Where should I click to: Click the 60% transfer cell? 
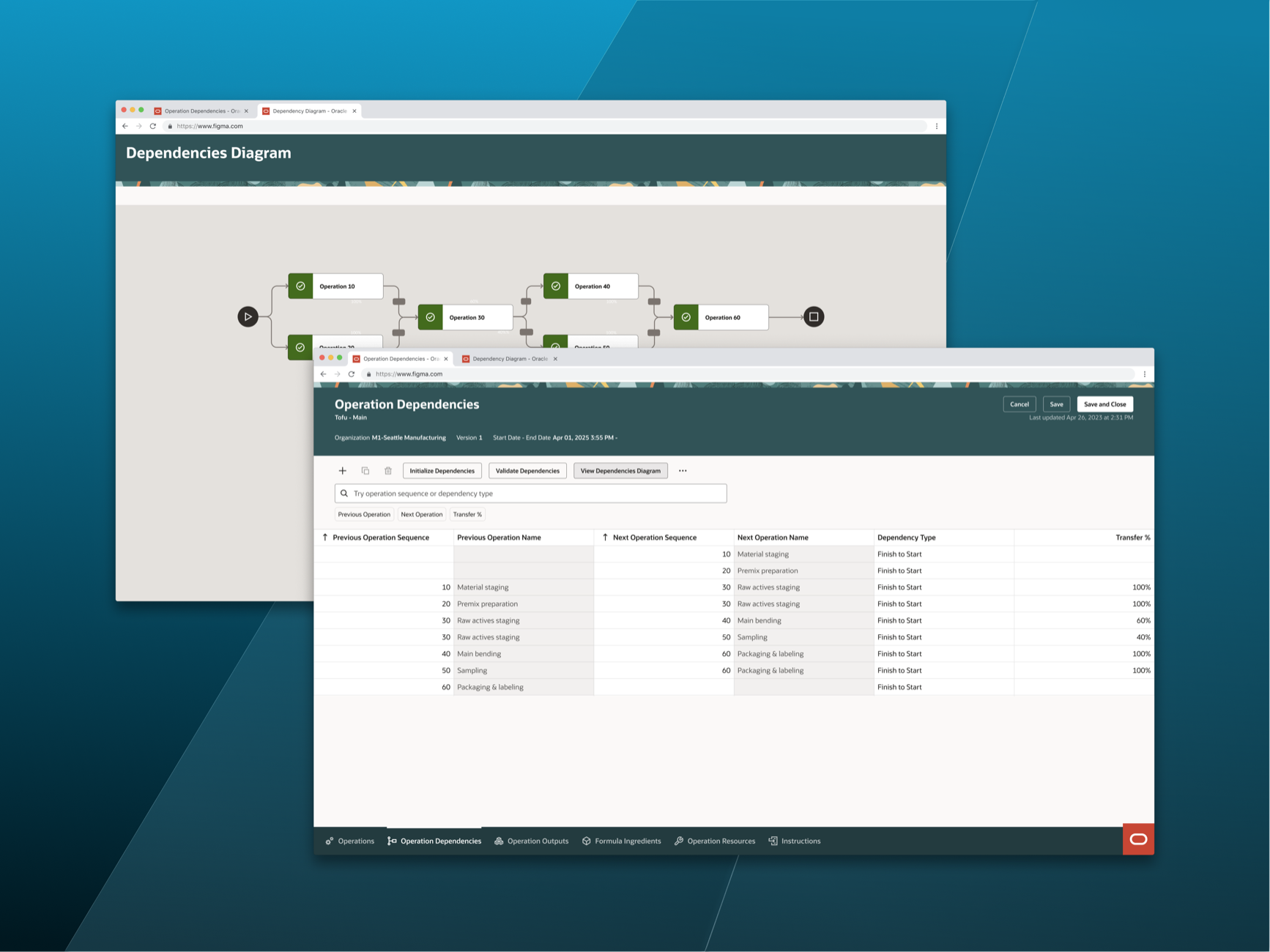1084,621
